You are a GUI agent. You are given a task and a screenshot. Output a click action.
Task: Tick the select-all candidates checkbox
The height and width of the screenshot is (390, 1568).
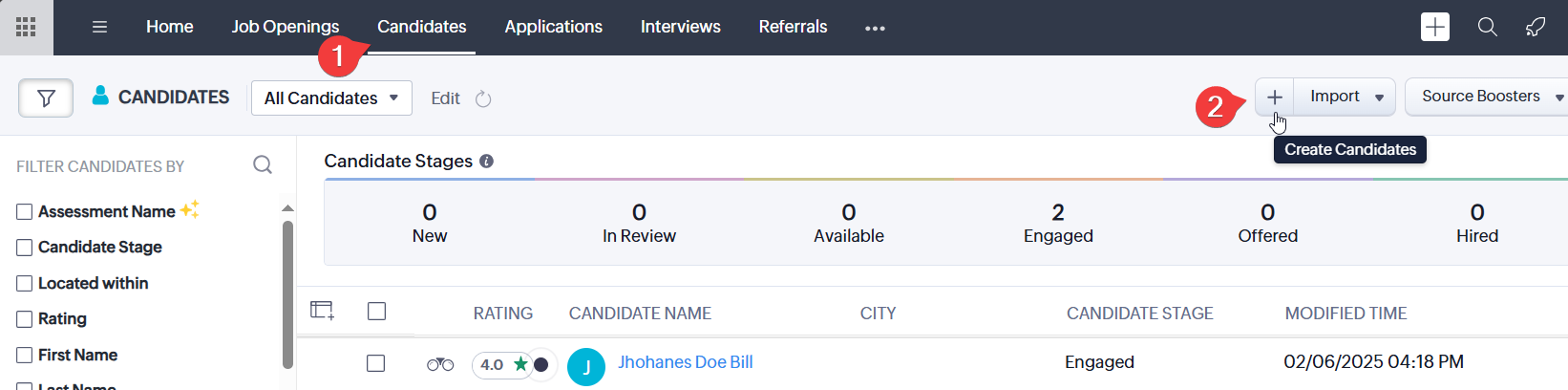377,312
